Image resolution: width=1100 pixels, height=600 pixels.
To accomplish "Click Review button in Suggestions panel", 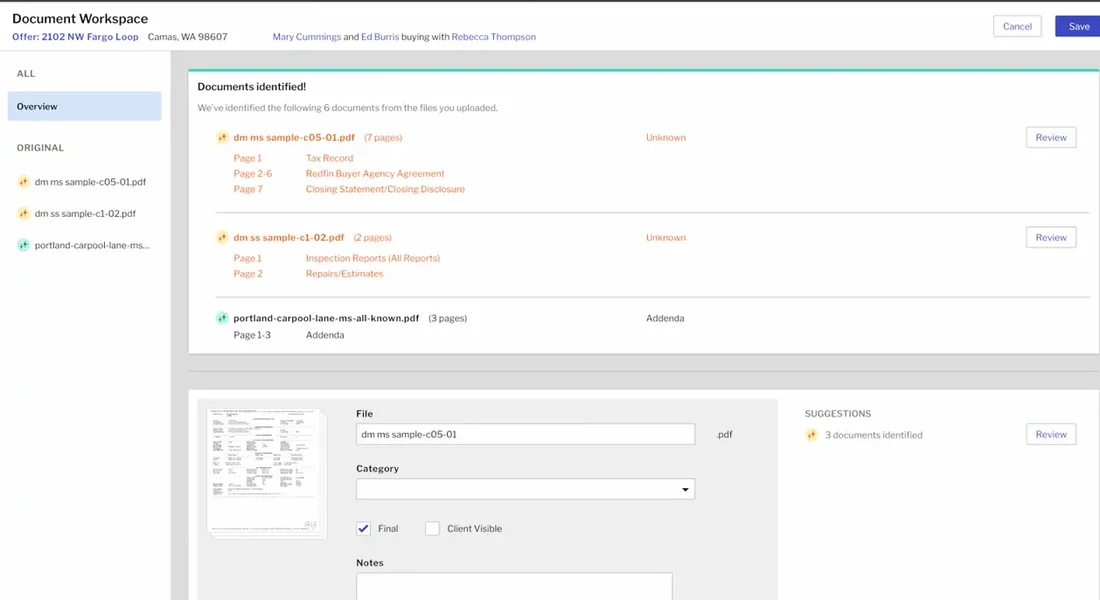I will click(1051, 434).
